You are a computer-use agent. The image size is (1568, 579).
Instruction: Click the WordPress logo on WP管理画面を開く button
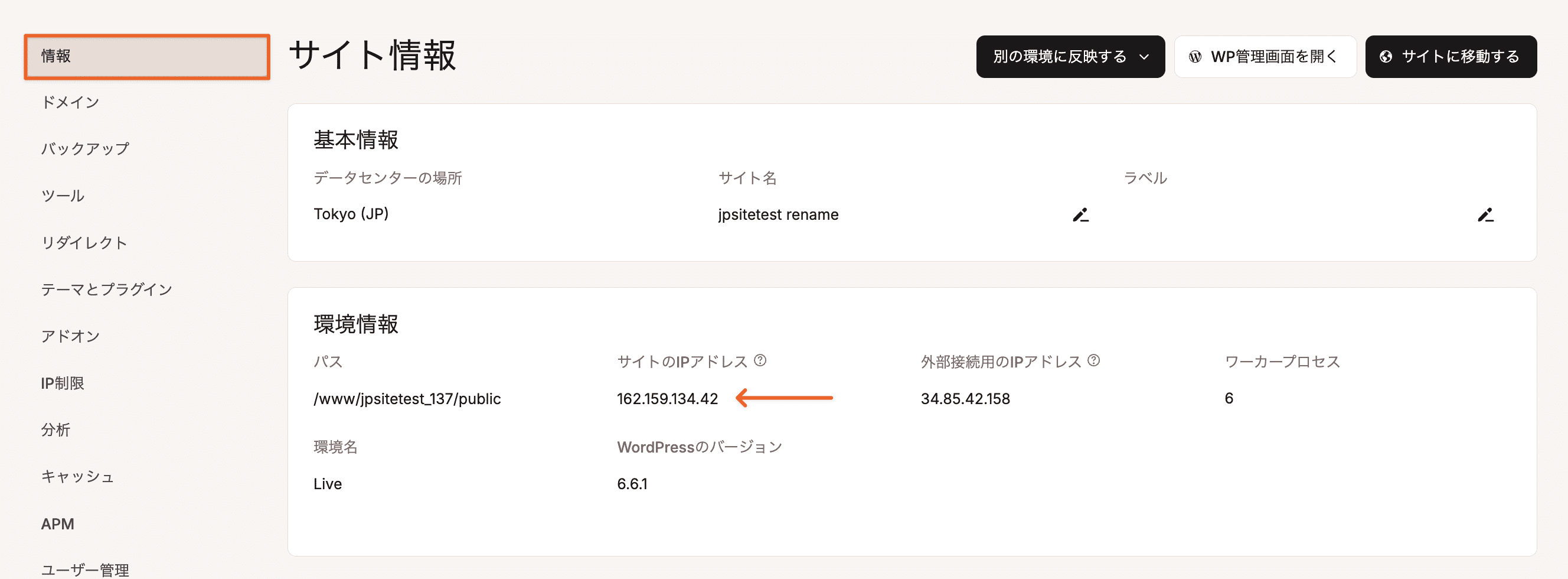tap(1195, 56)
